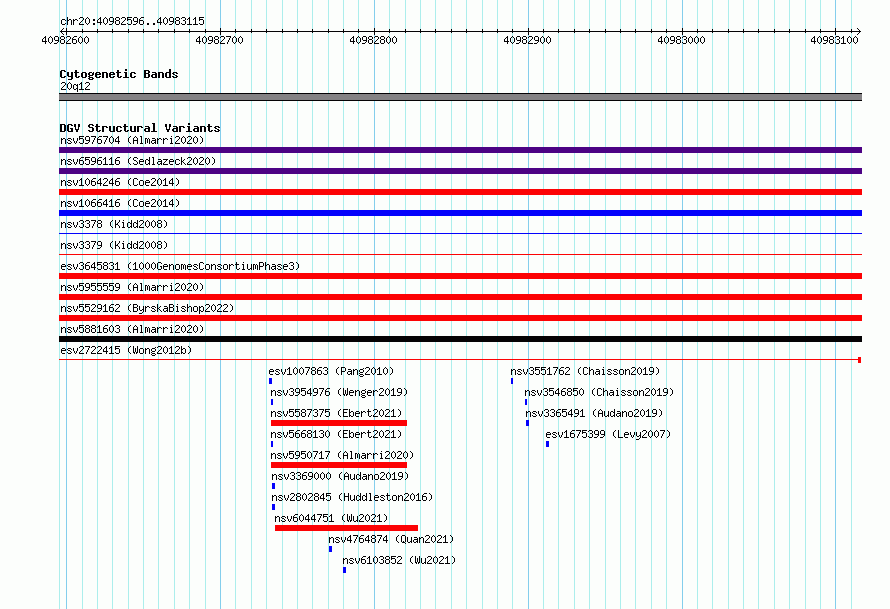
Task: Click the red bar under nsv5950717 (Almarri2020)
Action: [339, 465]
